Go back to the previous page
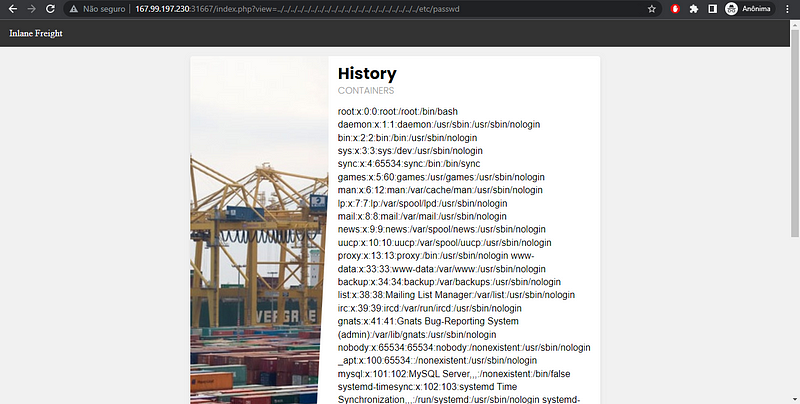 (13, 9)
